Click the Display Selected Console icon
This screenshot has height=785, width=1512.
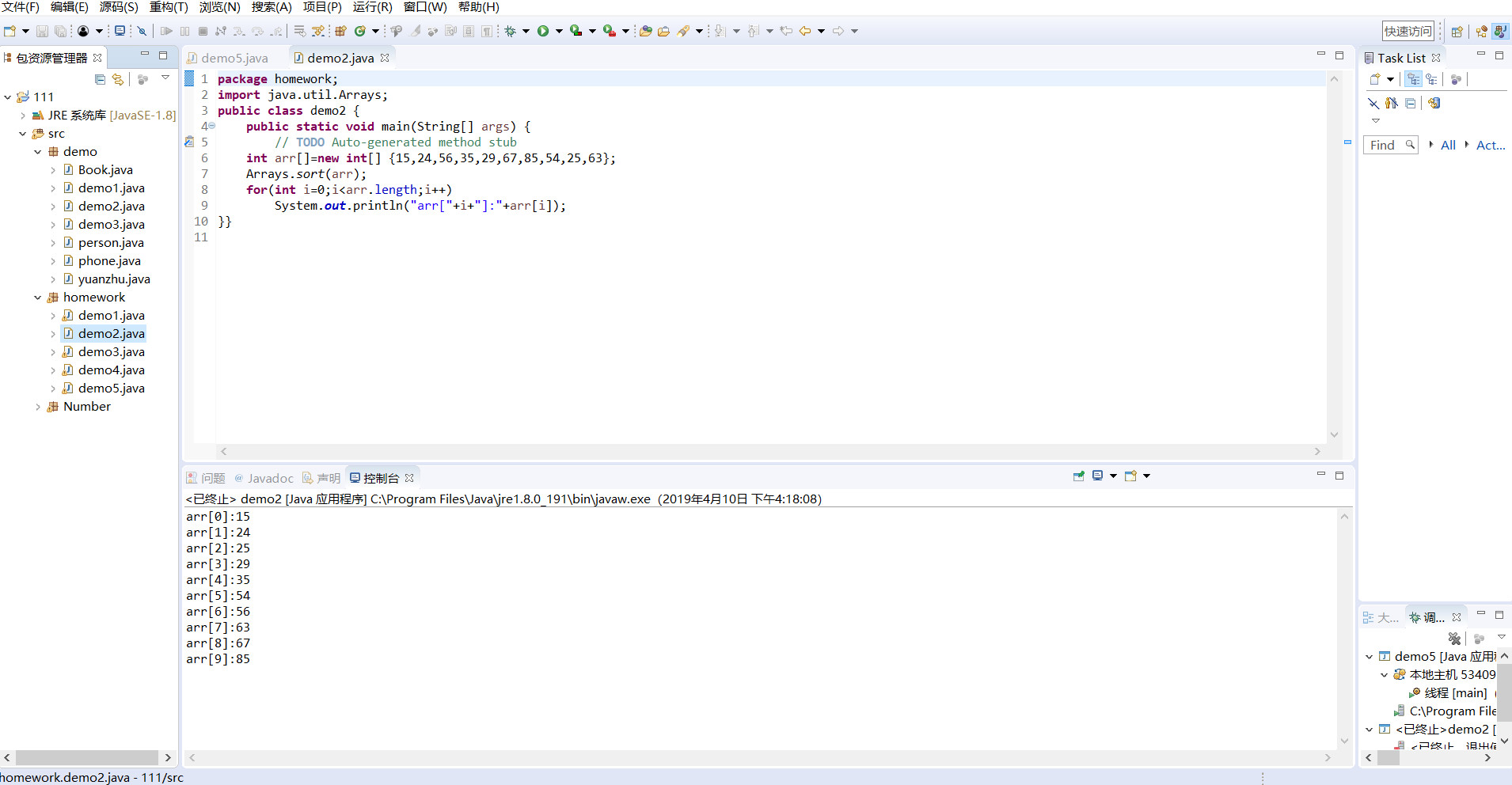pyautogui.click(x=1098, y=476)
